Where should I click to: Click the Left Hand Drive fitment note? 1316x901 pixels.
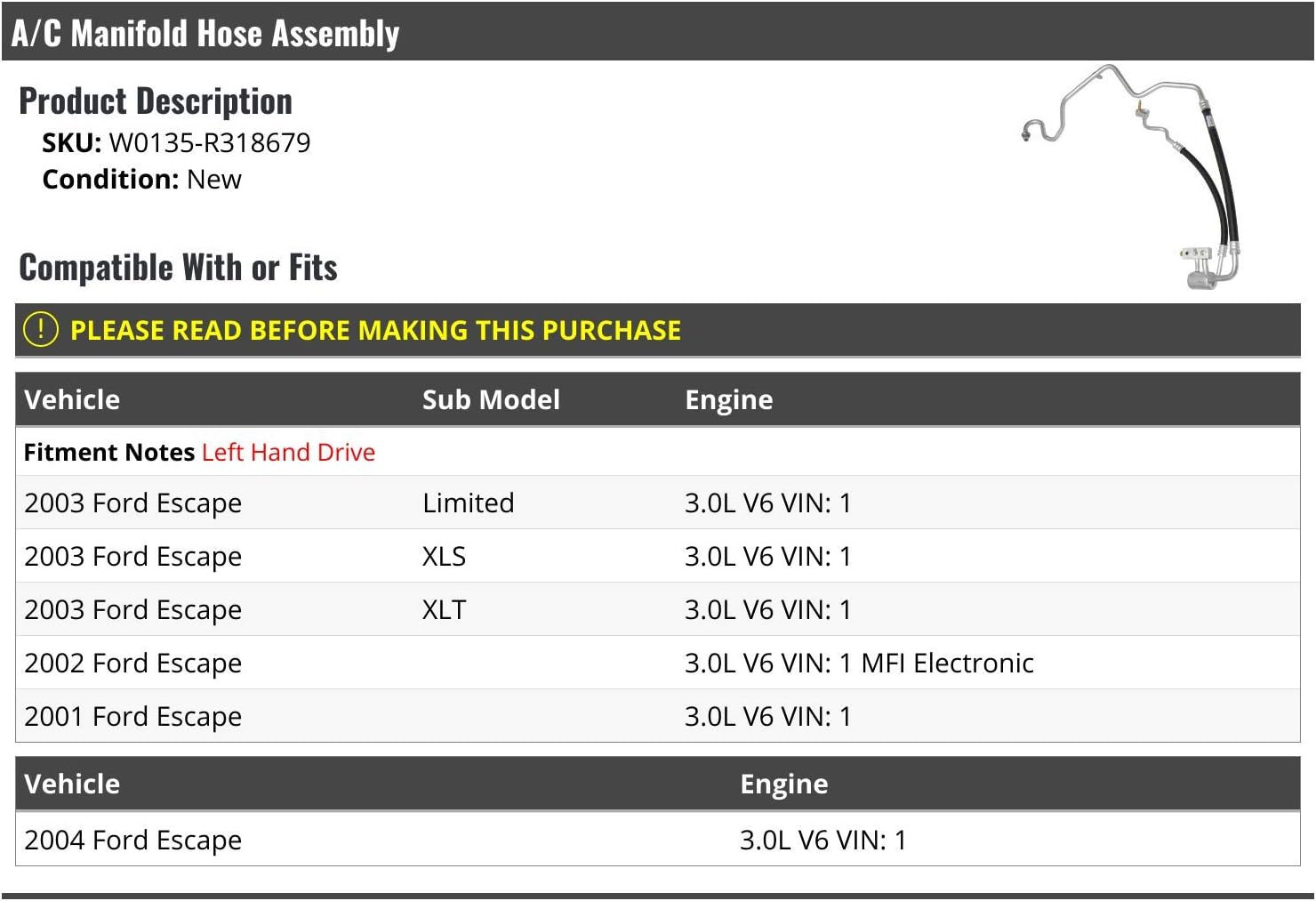click(x=288, y=452)
